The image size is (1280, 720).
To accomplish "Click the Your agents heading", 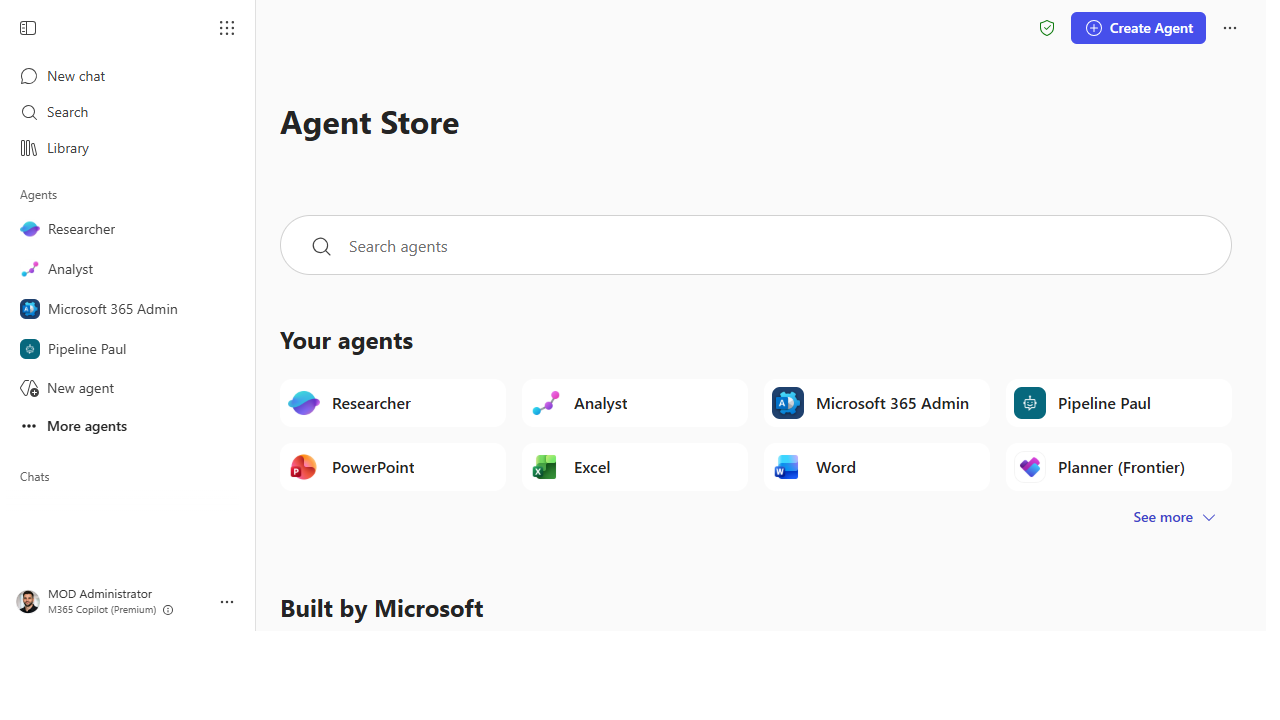I will [x=347, y=341].
